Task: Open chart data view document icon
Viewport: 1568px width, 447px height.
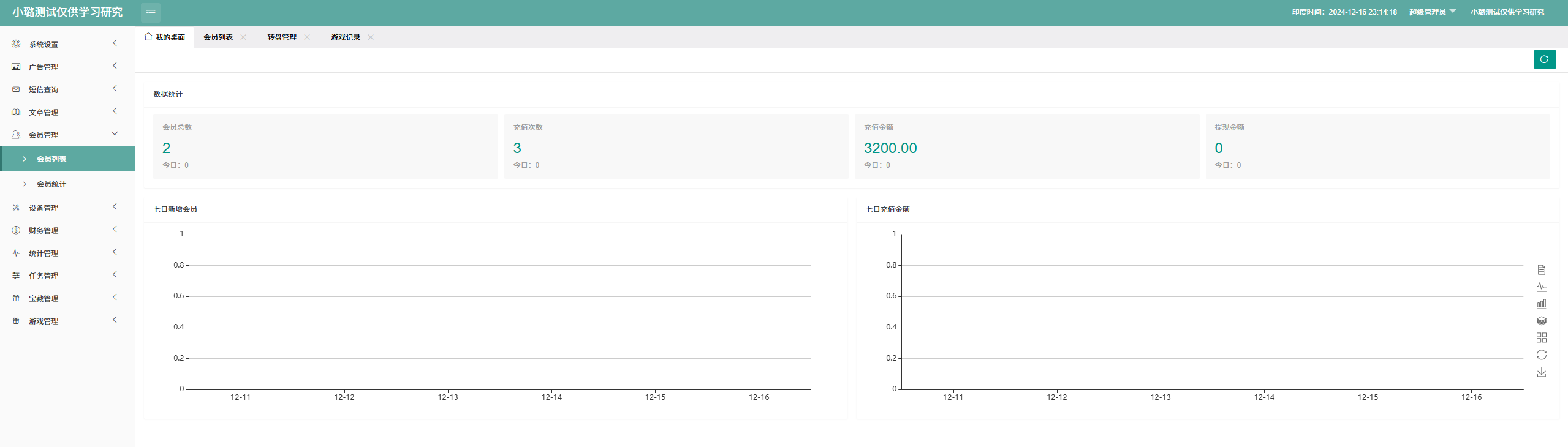Action: point(1542,270)
